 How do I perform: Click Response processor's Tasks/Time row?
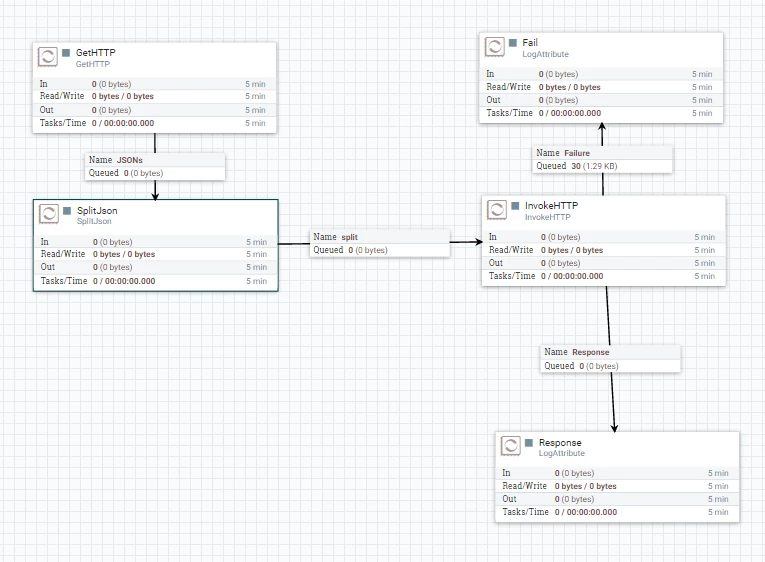617,512
